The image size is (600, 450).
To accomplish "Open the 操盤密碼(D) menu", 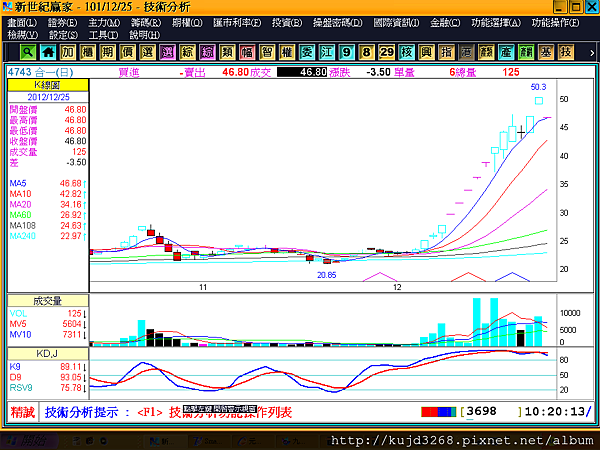I will [x=338, y=23].
